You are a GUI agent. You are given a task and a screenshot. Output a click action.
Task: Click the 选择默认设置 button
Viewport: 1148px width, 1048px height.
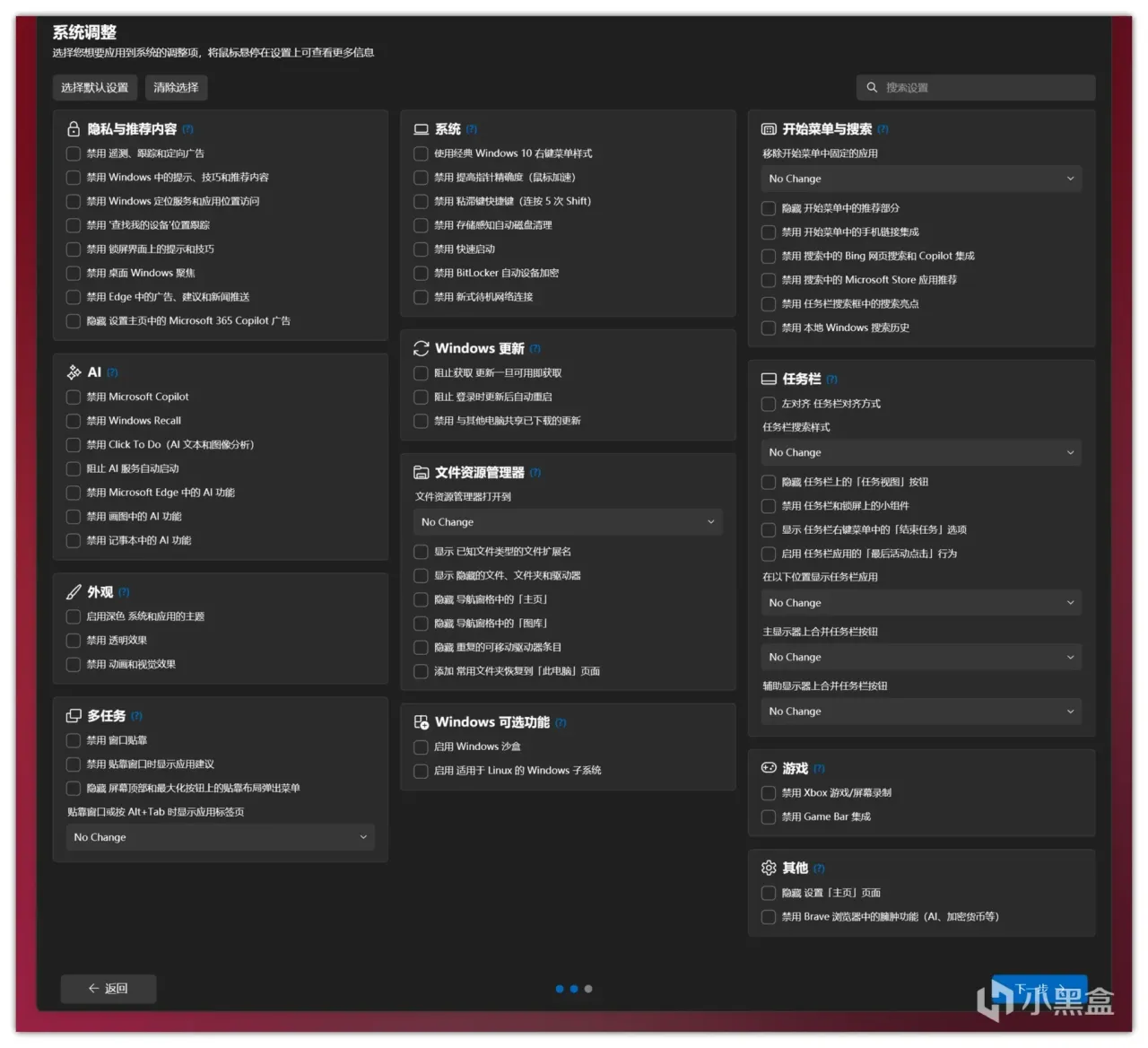pyautogui.click(x=94, y=88)
